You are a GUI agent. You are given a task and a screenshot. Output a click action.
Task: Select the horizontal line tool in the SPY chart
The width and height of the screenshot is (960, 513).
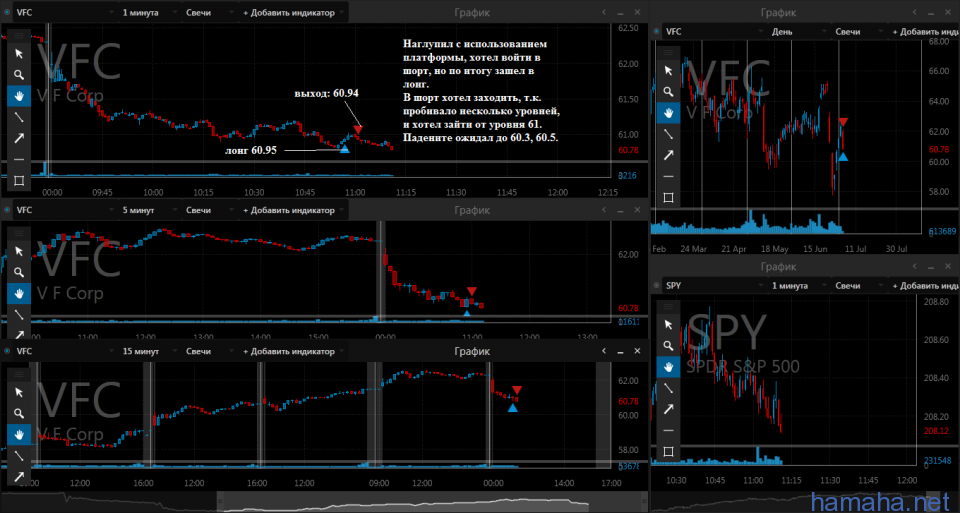click(668, 430)
